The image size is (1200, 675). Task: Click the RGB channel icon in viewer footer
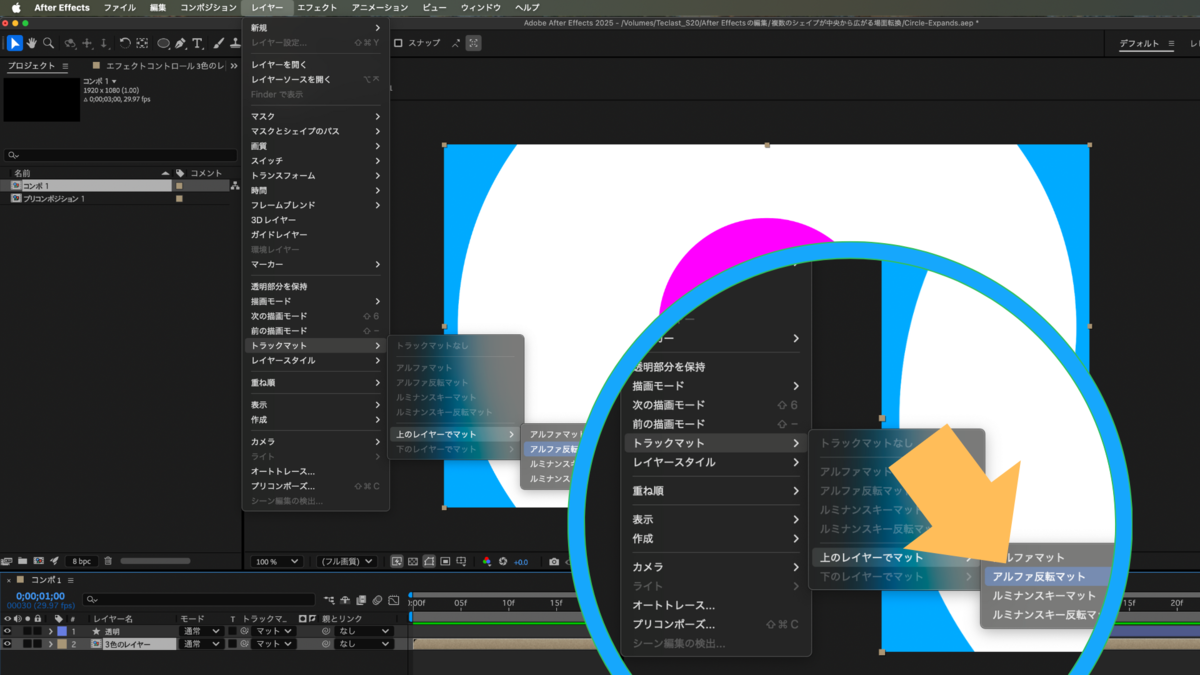tap(487, 562)
